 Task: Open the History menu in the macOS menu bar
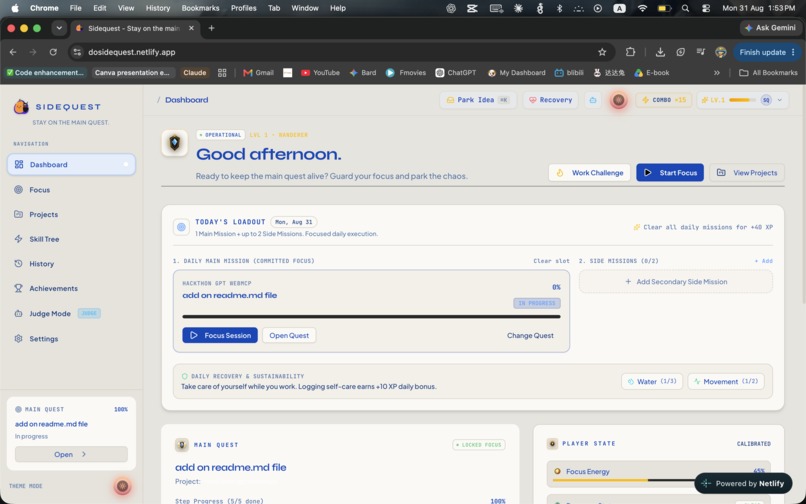click(x=158, y=8)
